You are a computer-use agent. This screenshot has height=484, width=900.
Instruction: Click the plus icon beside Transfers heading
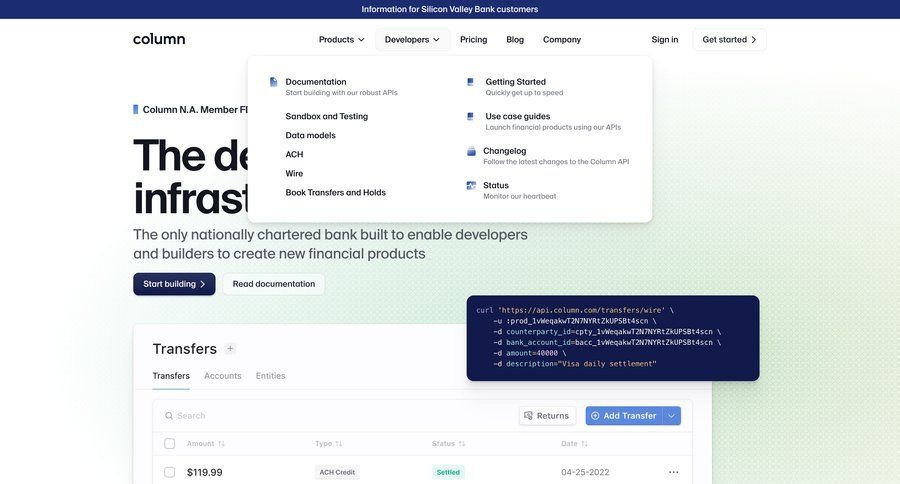(230, 349)
